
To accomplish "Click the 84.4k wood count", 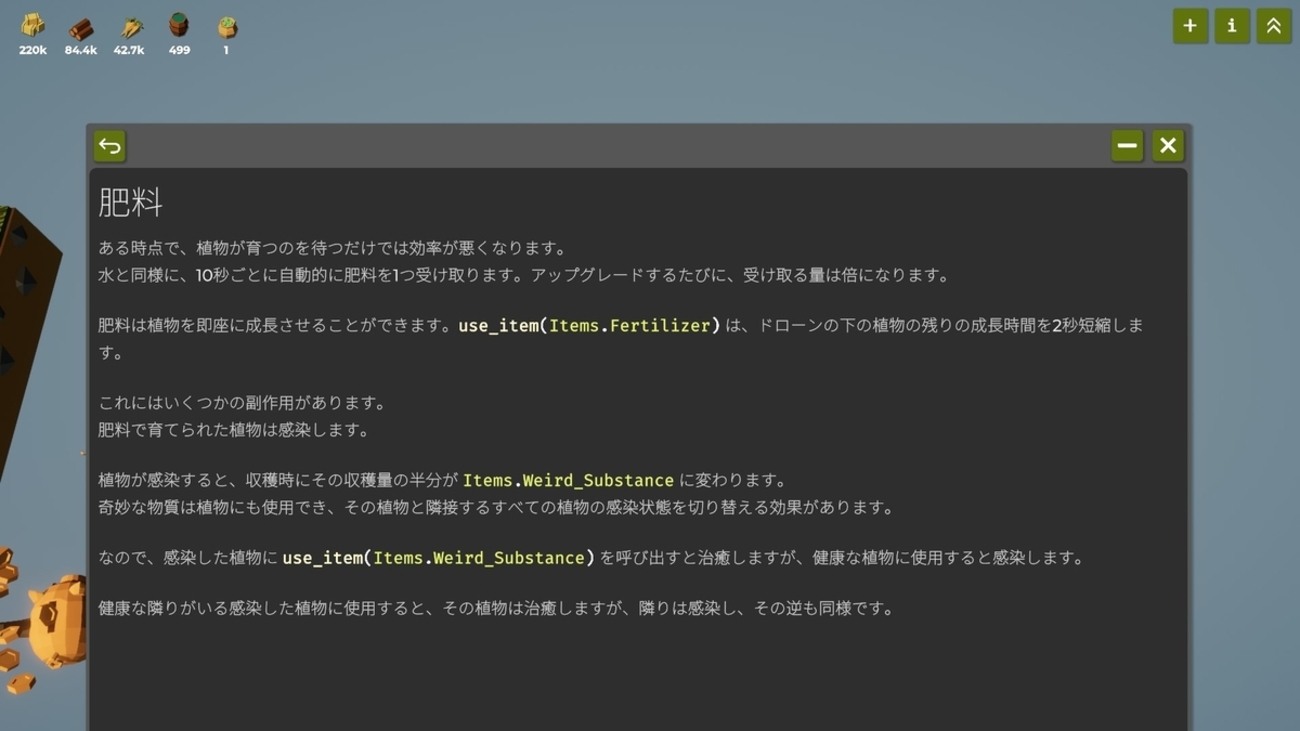I will click(x=81, y=50).
